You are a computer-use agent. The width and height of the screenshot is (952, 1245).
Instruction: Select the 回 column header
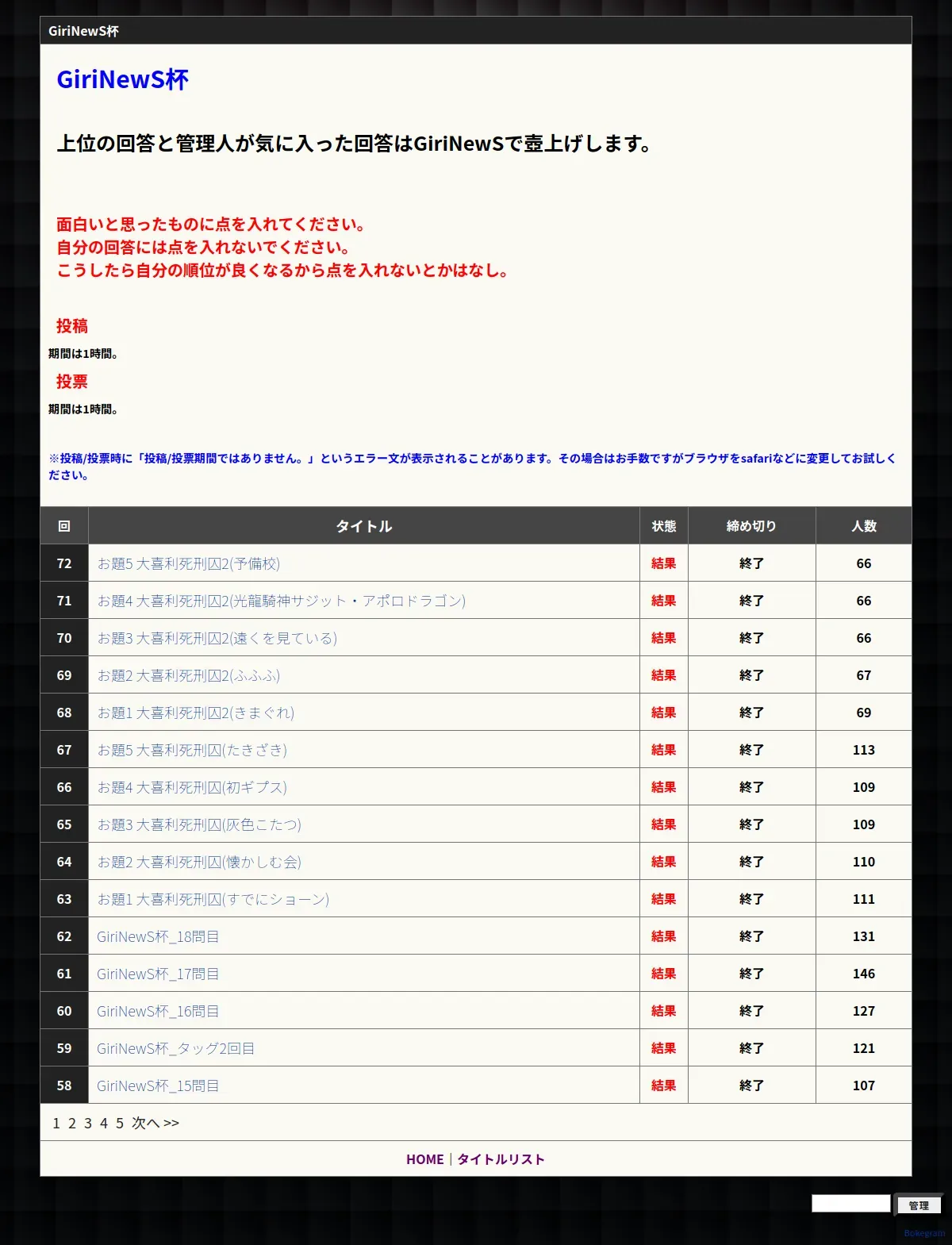pyautogui.click(x=64, y=526)
